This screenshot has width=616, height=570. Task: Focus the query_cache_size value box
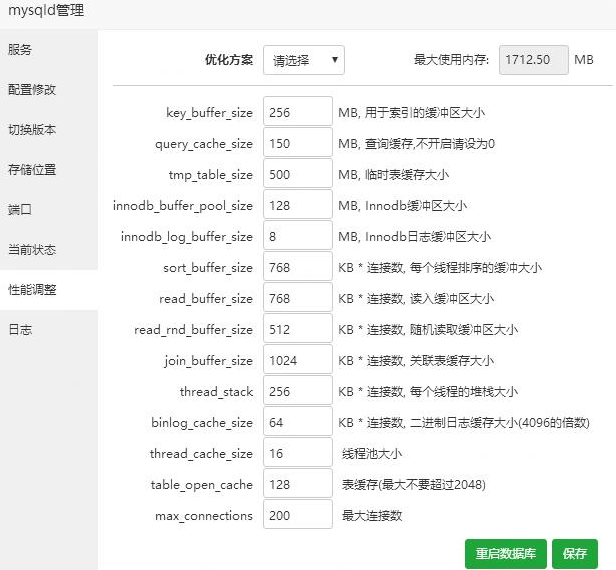pos(297,143)
